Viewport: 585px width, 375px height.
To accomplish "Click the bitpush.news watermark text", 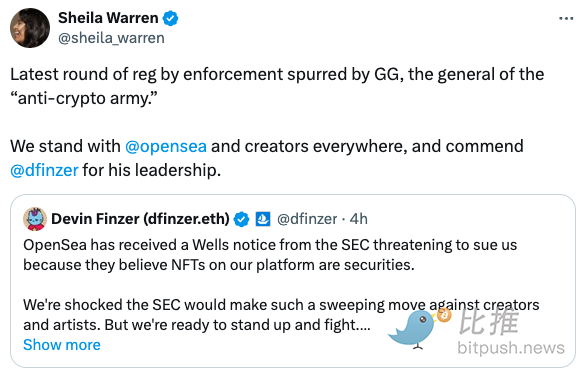I will [x=511, y=347].
